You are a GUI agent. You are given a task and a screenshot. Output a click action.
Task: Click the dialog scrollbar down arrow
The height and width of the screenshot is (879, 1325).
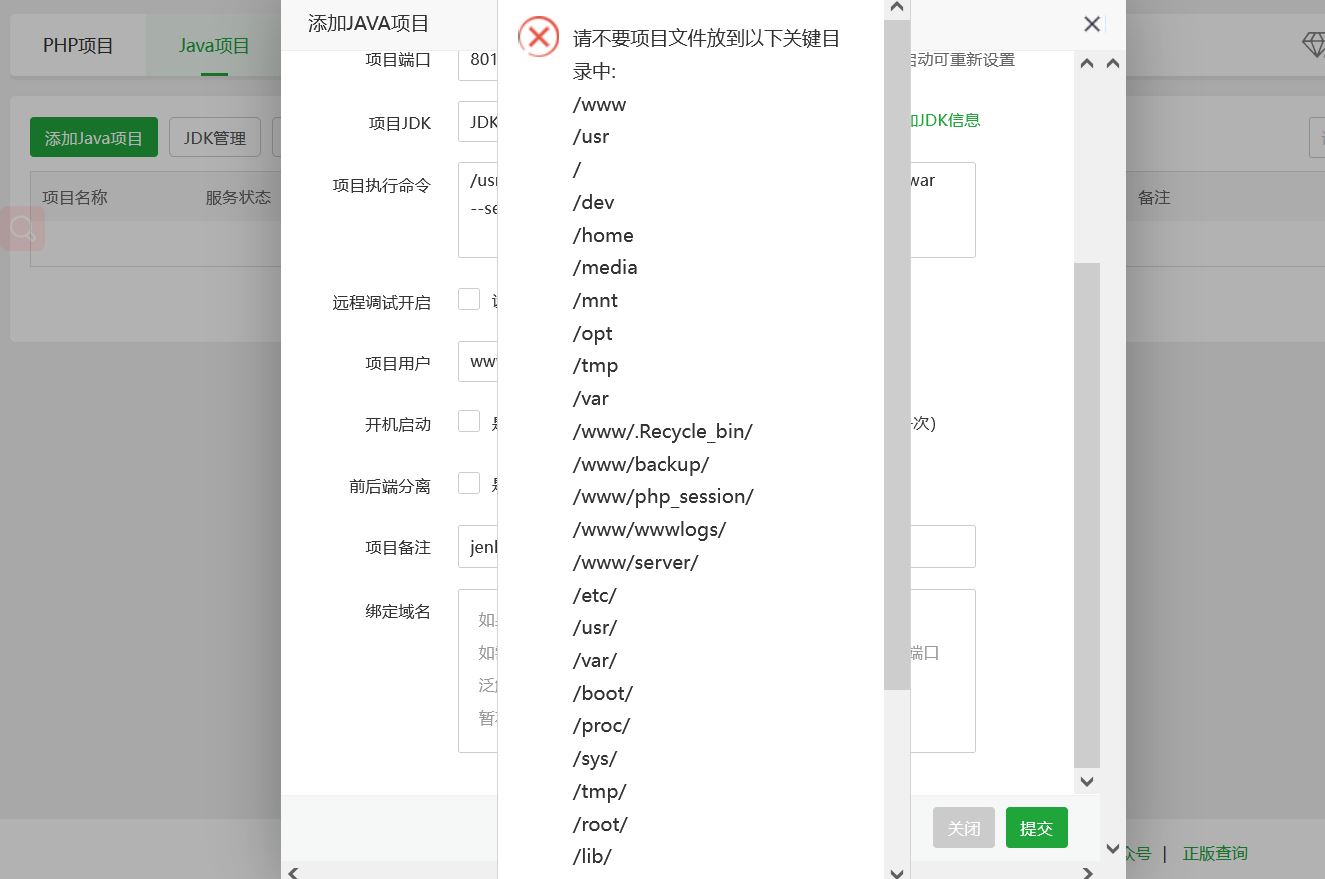pyautogui.click(x=1087, y=782)
